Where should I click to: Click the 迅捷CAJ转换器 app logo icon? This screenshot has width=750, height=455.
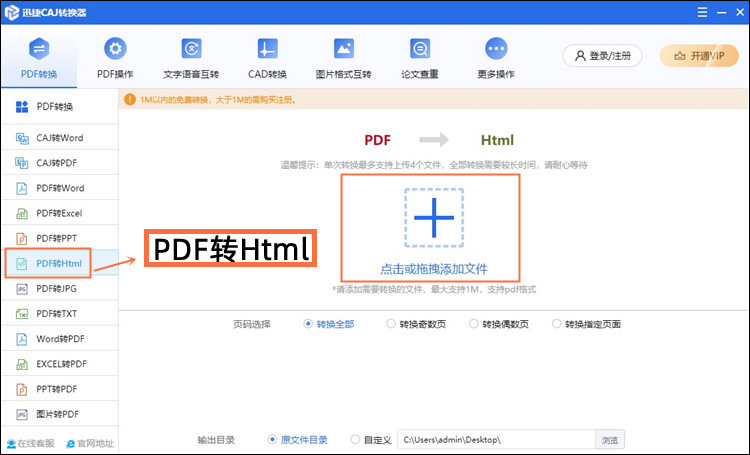point(11,12)
